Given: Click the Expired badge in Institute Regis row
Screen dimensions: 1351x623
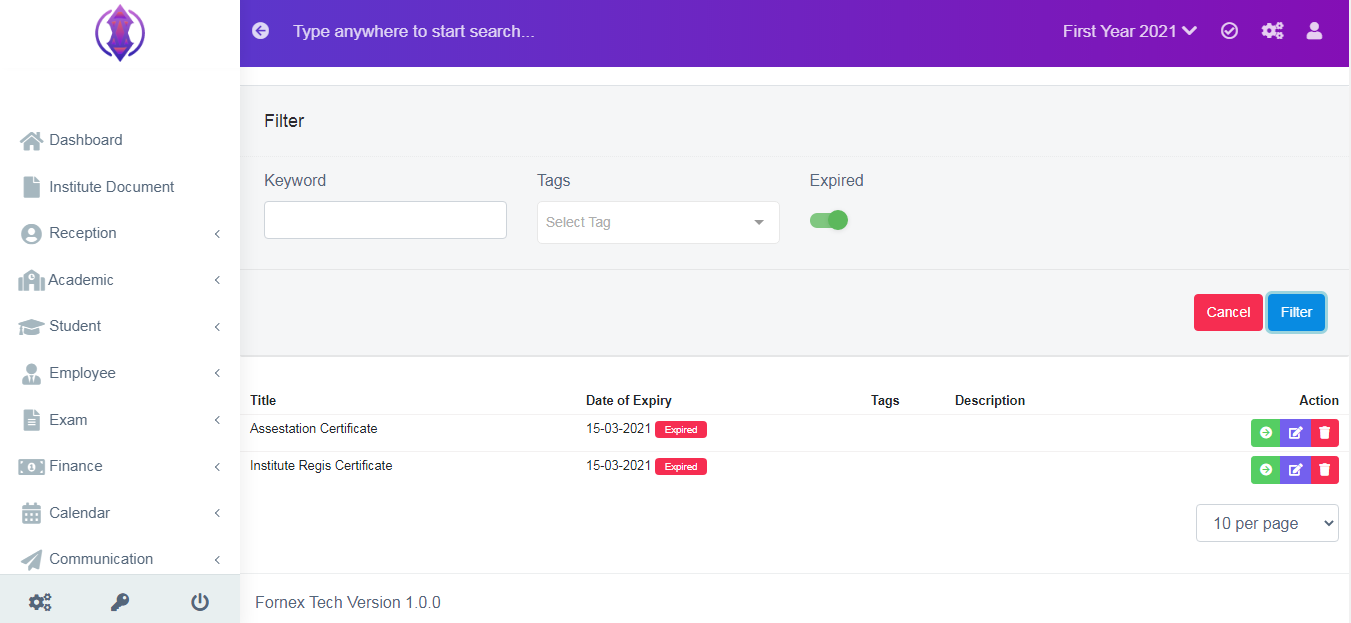Looking at the screenshot, I should (x=681, y=467).
